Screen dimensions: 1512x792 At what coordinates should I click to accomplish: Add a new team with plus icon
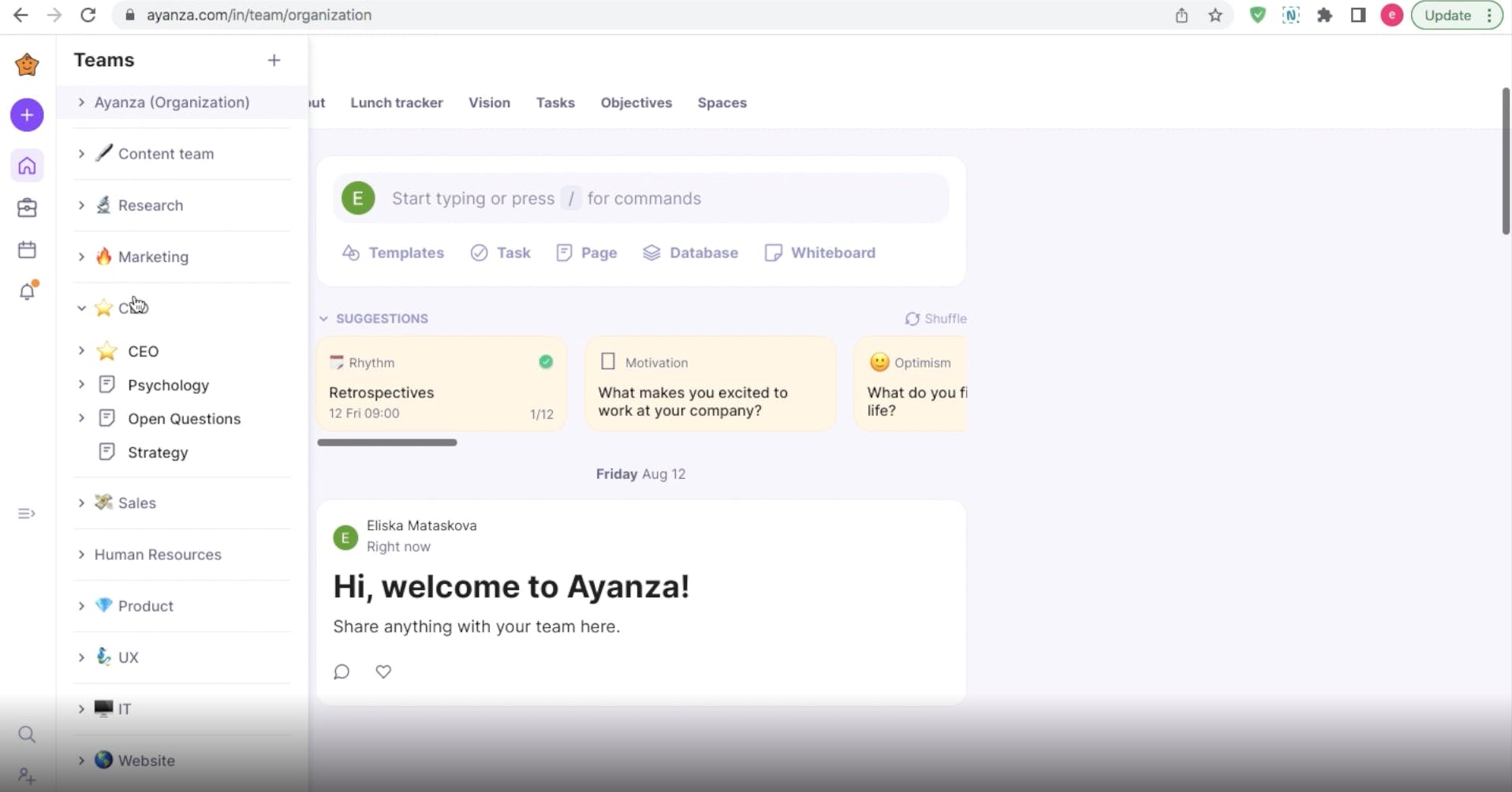tap(274, 60)
